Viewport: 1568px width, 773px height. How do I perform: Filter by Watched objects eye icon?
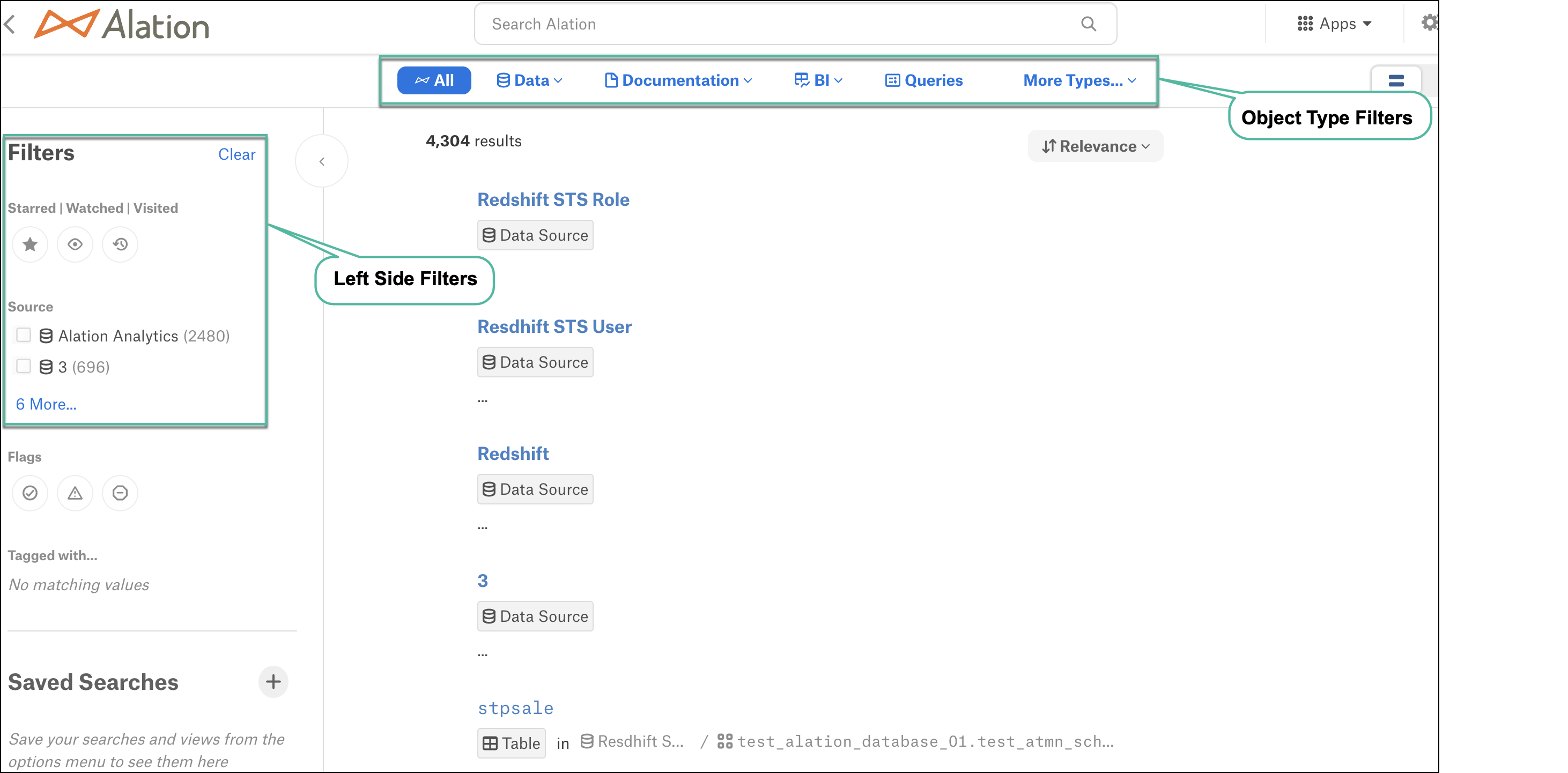click(75, 244)
